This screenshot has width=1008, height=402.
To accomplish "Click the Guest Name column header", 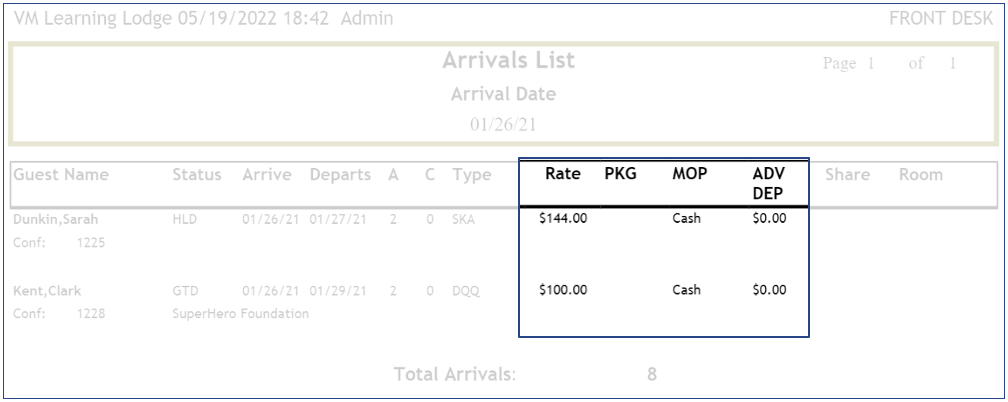I will point(62,175).
